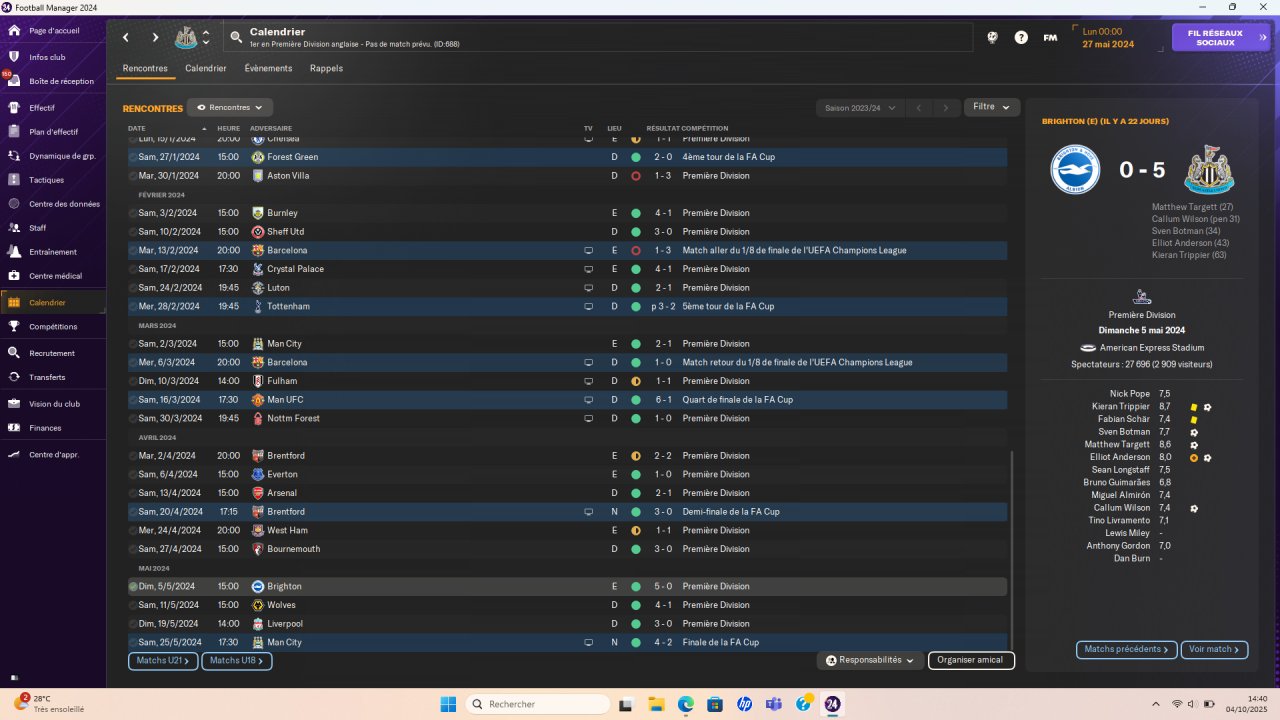Click the FM menu logo

1050,38
